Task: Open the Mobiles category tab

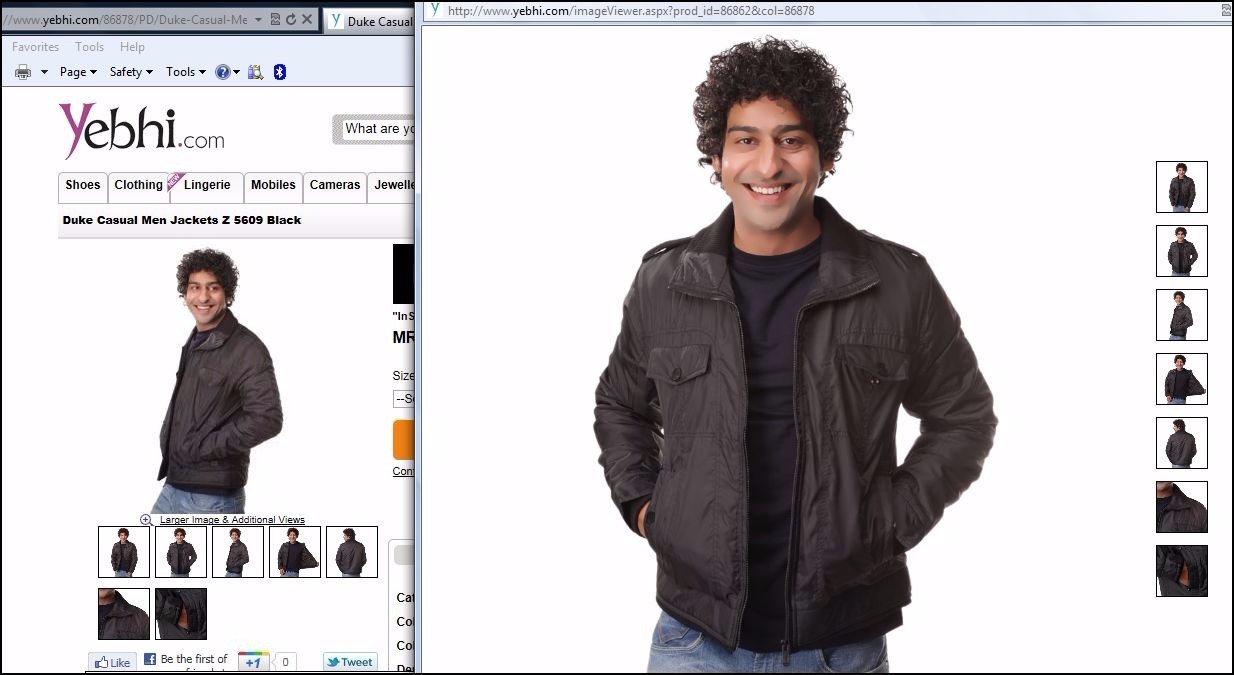Action: pyautogui.click(x=273, y=185)
